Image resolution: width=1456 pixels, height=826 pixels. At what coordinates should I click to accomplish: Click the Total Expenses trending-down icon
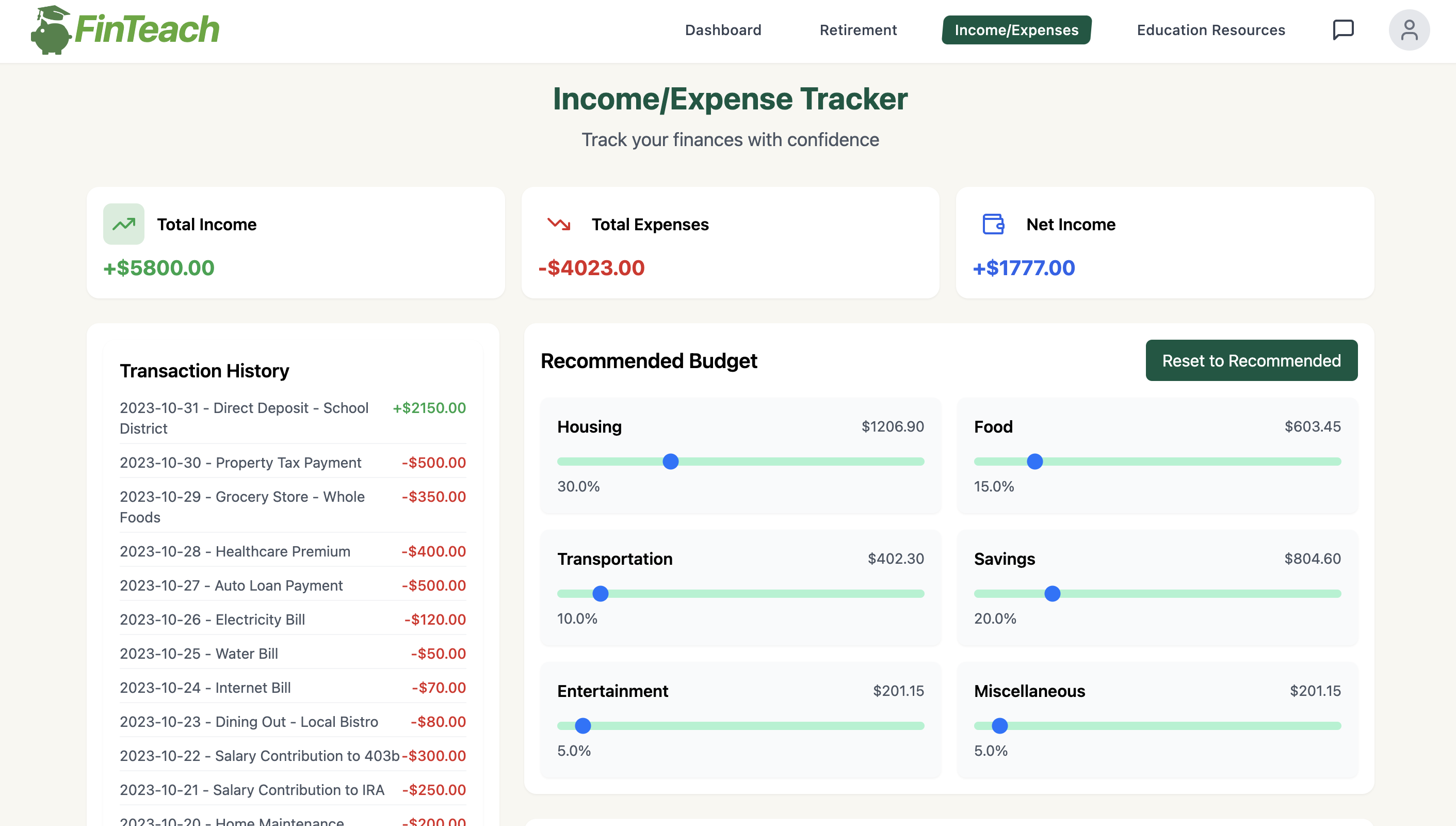(558, 224)
